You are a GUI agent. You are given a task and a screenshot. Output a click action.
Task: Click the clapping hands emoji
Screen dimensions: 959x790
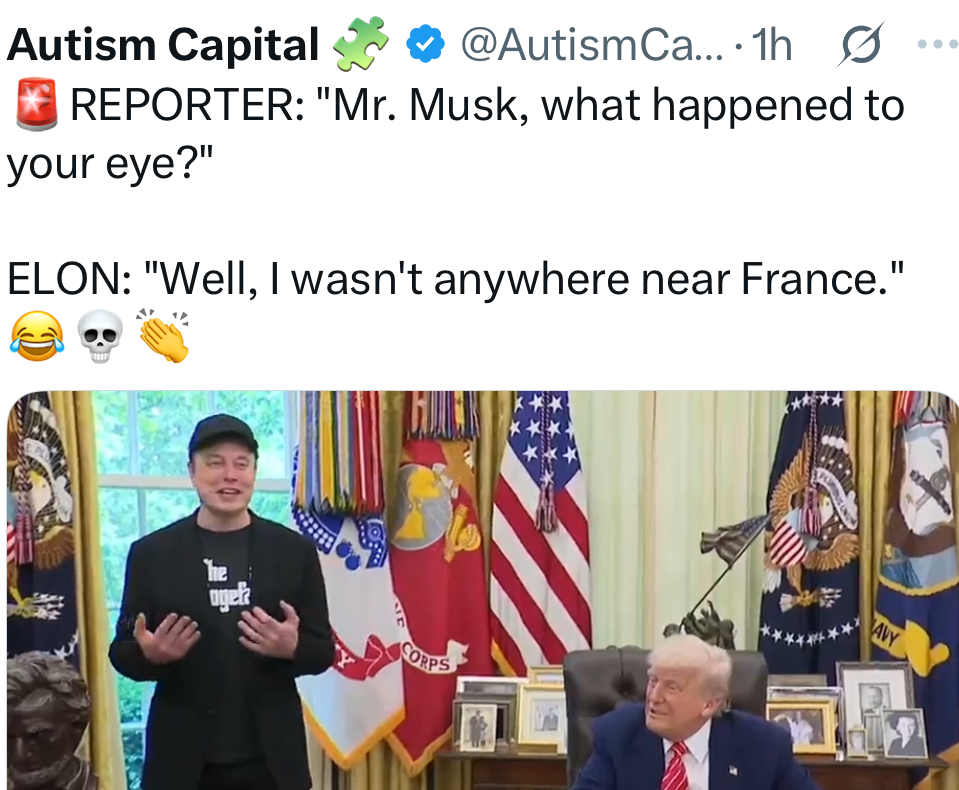(163, 336)
